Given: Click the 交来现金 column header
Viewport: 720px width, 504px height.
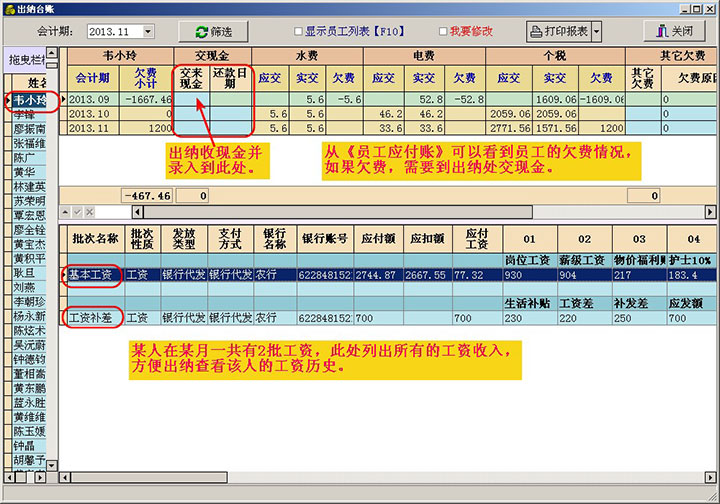Looking at the screenshot, I should point(191,77).
